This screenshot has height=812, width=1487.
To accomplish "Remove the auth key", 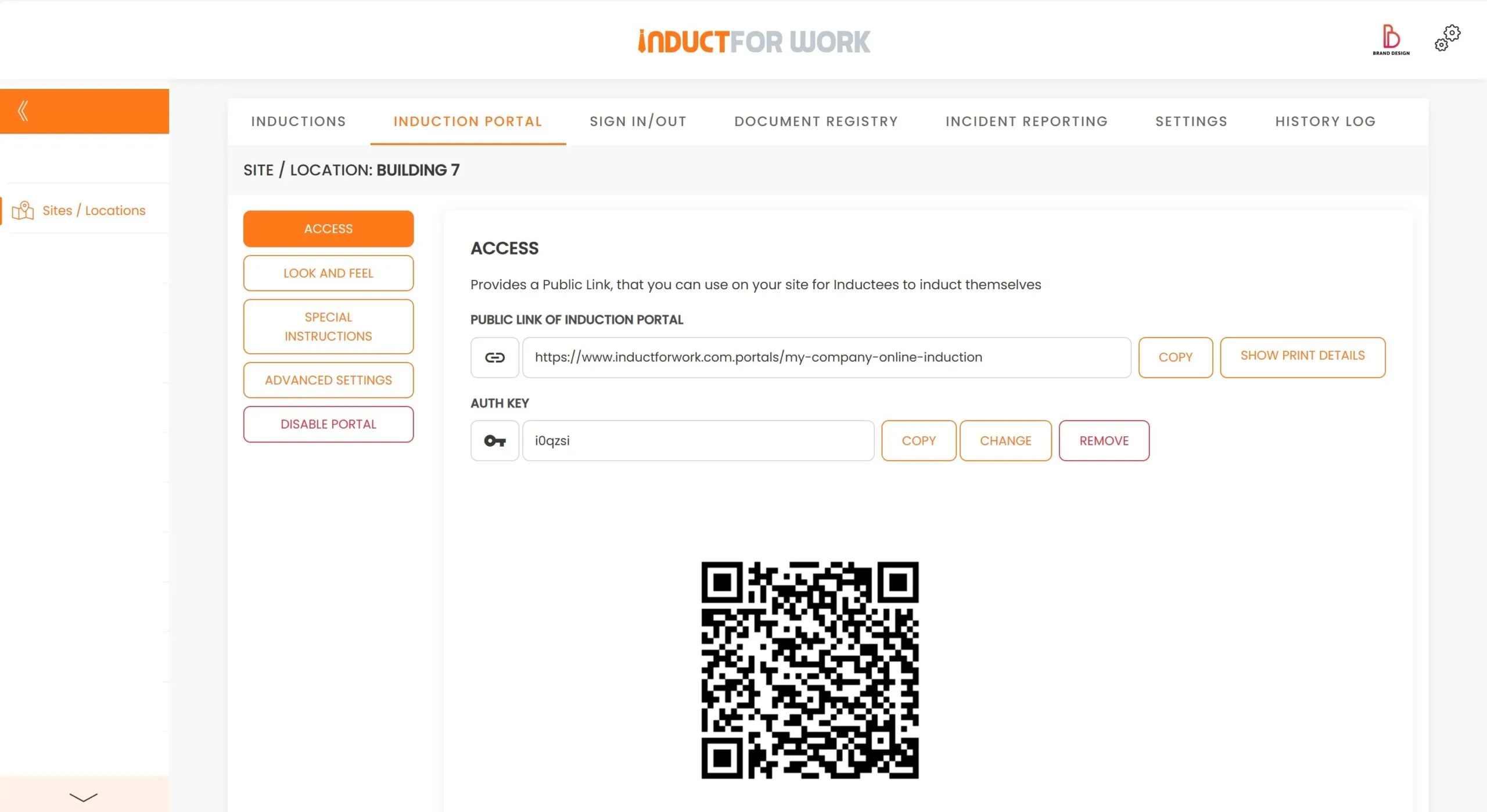I will (x=1104, y=441).
